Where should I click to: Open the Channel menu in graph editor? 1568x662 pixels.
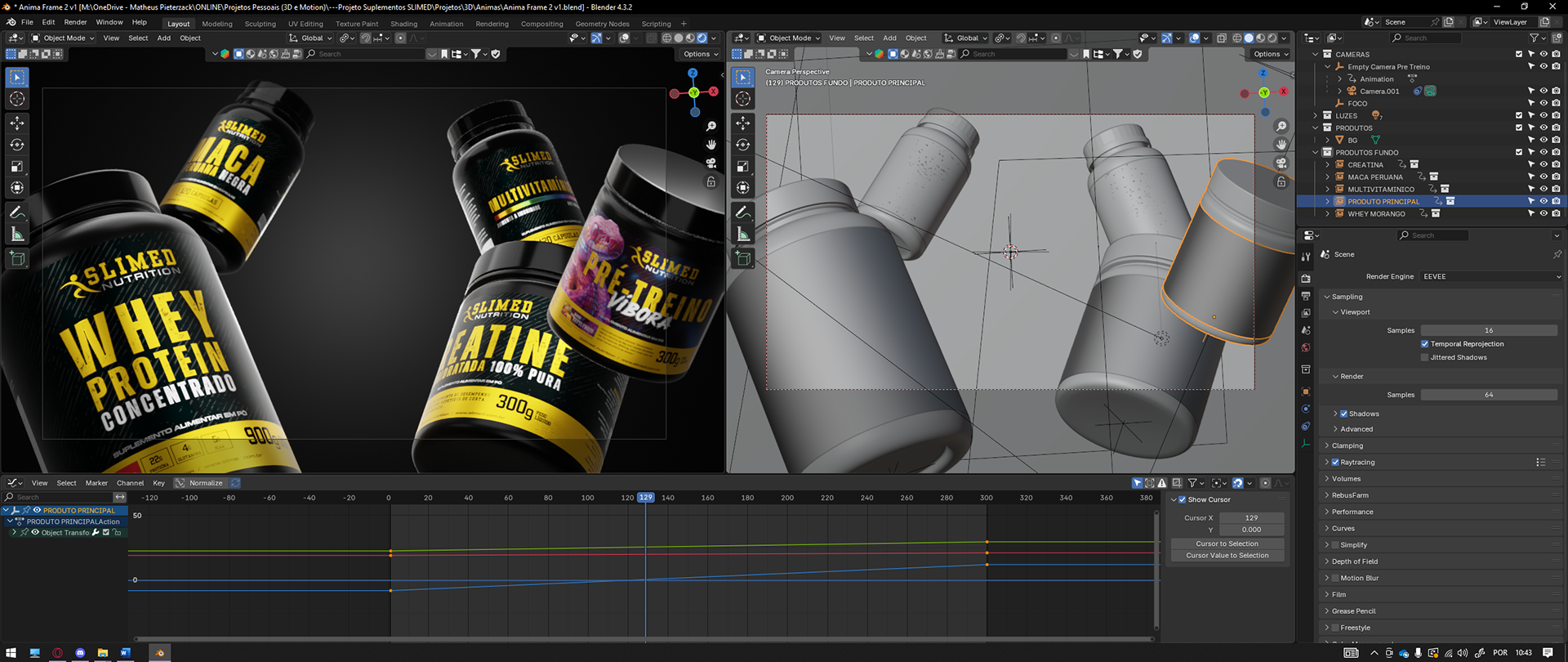pos(131,483)
